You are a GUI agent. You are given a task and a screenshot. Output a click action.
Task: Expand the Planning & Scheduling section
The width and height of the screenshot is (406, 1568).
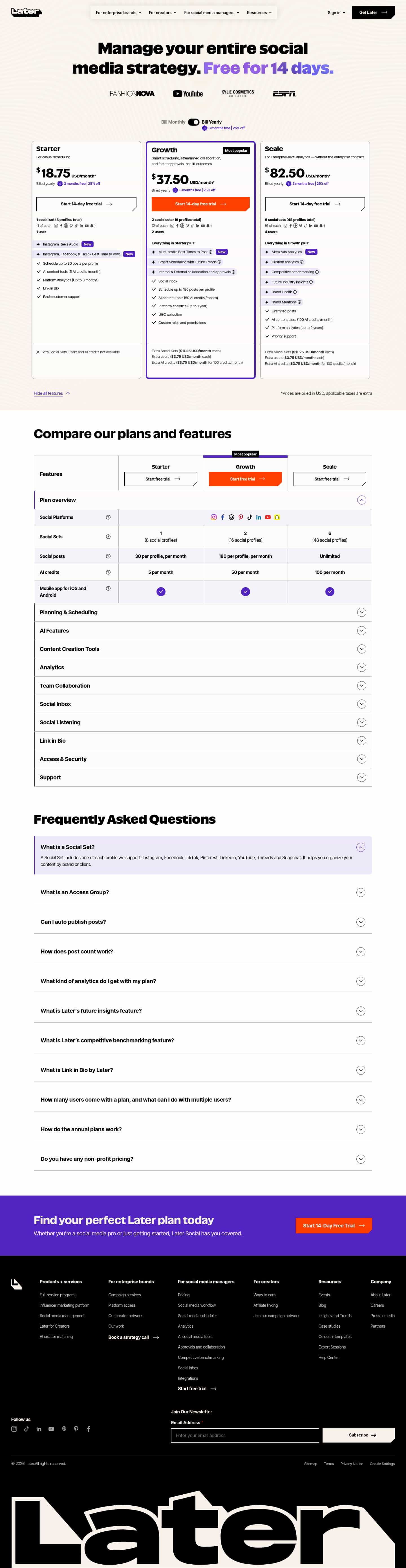[203, 612]
